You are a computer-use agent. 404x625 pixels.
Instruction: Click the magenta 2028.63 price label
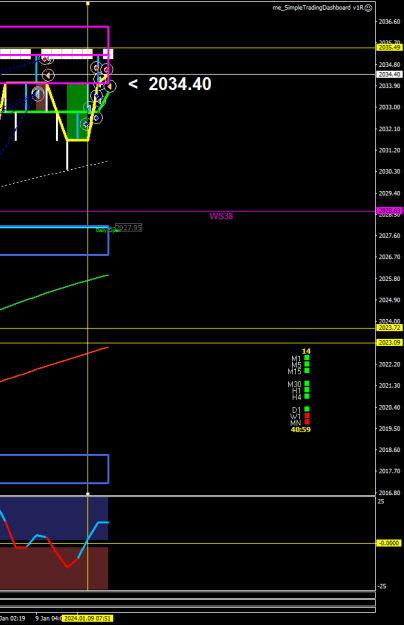click(389, 210)
